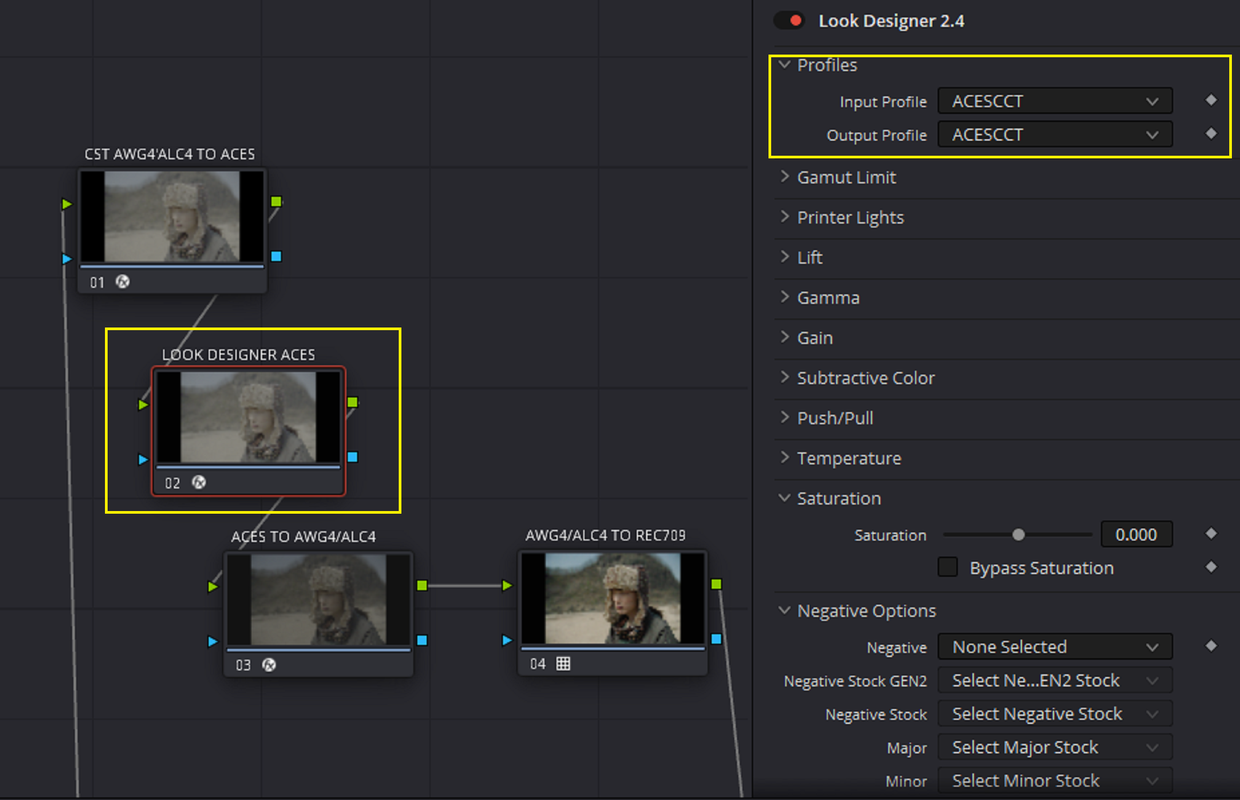Open the Select Negative Stock dropdown
Viewport: 1240px width, 800px height.
[1055, 714]
